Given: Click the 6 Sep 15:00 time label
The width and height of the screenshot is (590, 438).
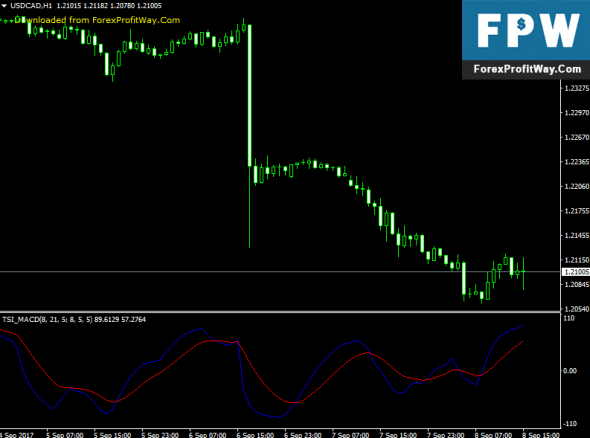Looking at the screenshot, I should (255, 435).
